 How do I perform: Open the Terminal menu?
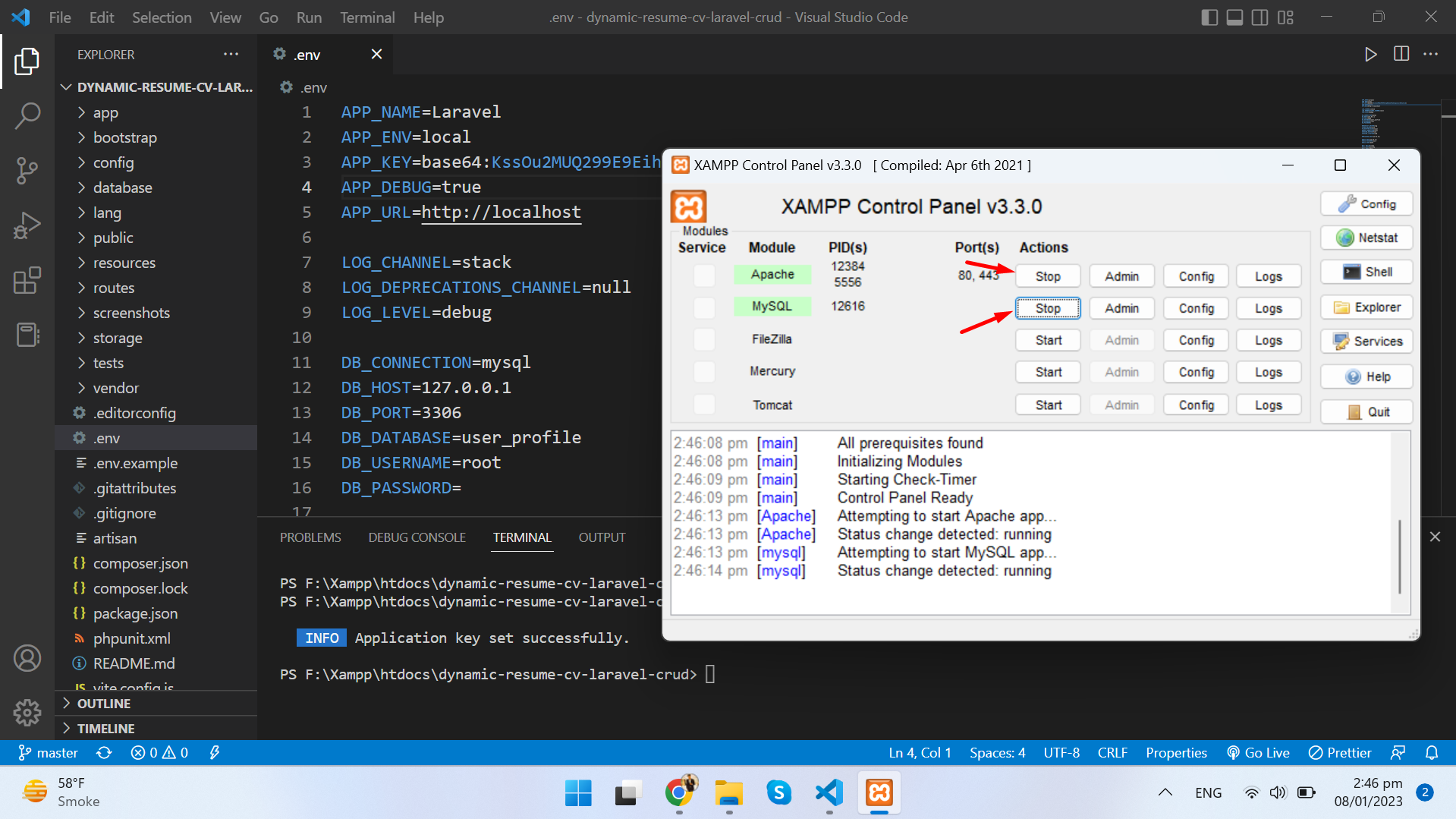click(367, 17)
